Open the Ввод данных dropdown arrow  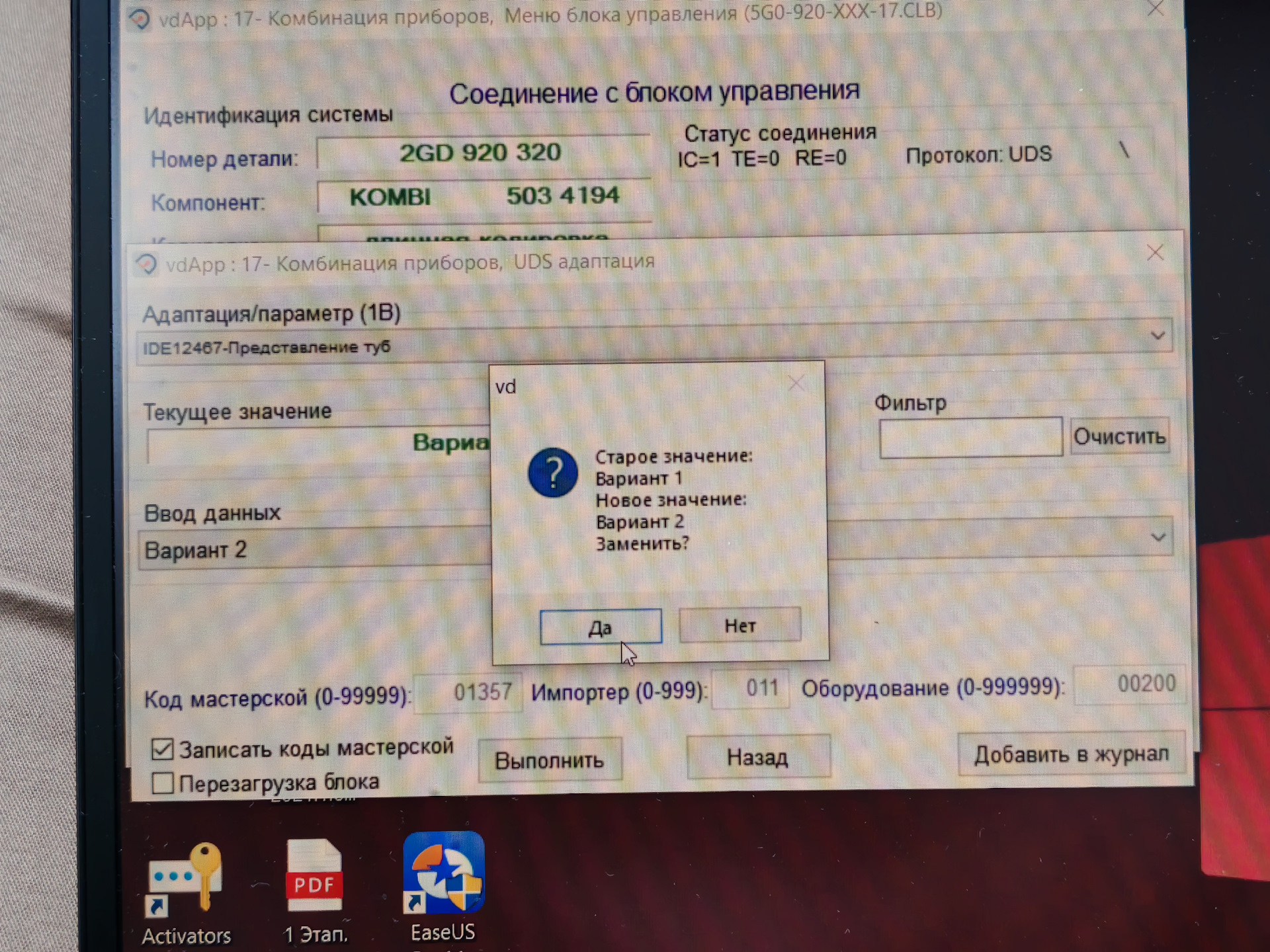[x=1158, y=537]
